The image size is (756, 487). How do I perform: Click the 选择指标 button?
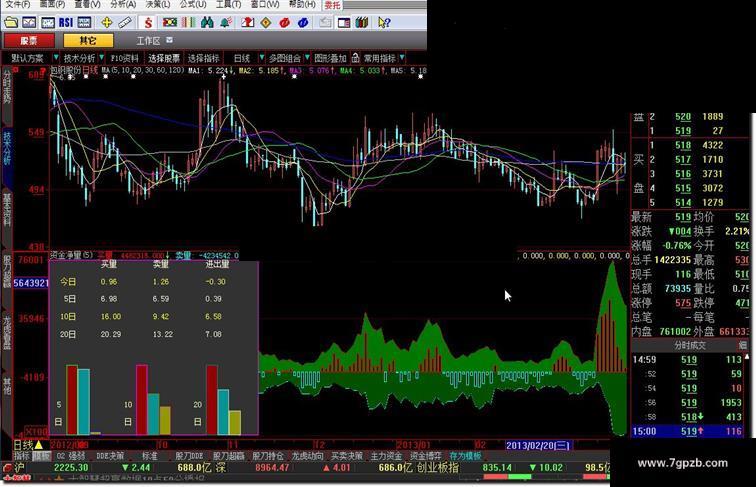coord(203,58)
